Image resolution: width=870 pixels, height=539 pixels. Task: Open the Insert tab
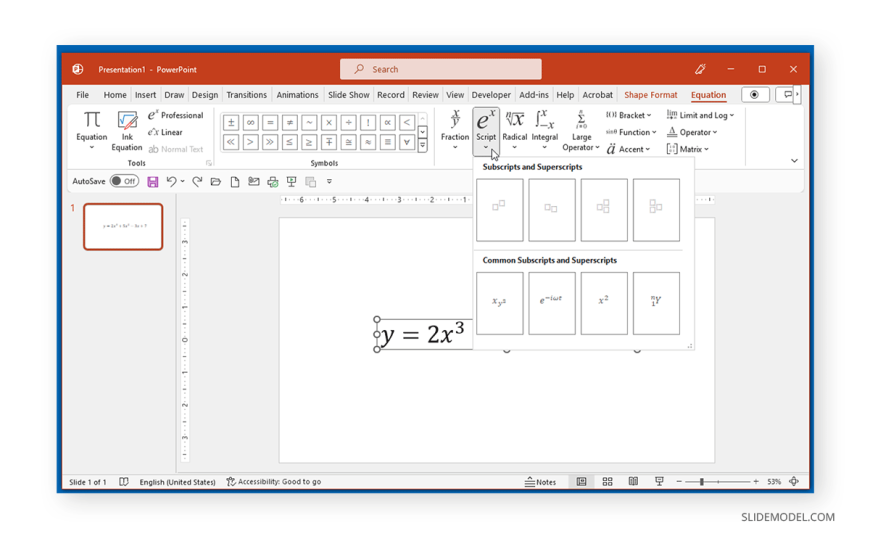coord(145,95)
